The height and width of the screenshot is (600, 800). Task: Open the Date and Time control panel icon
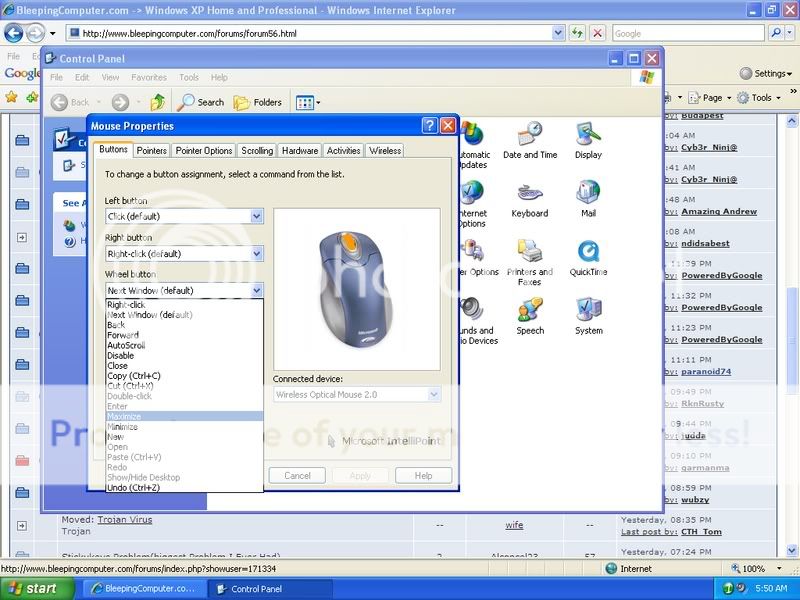click(x=530, y=140)
